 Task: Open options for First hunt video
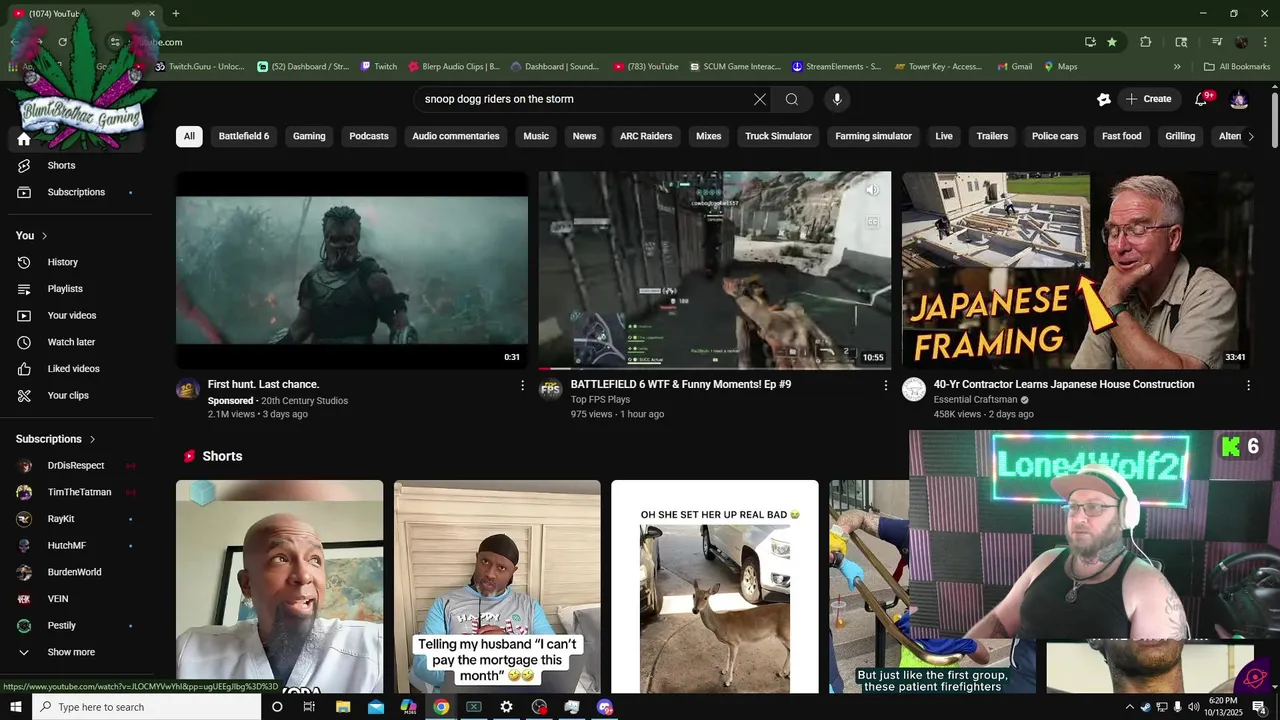coord(522,385)
